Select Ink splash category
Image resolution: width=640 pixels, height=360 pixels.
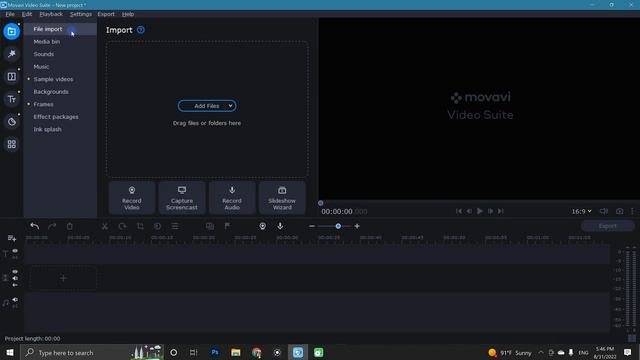tap(60, 129)
